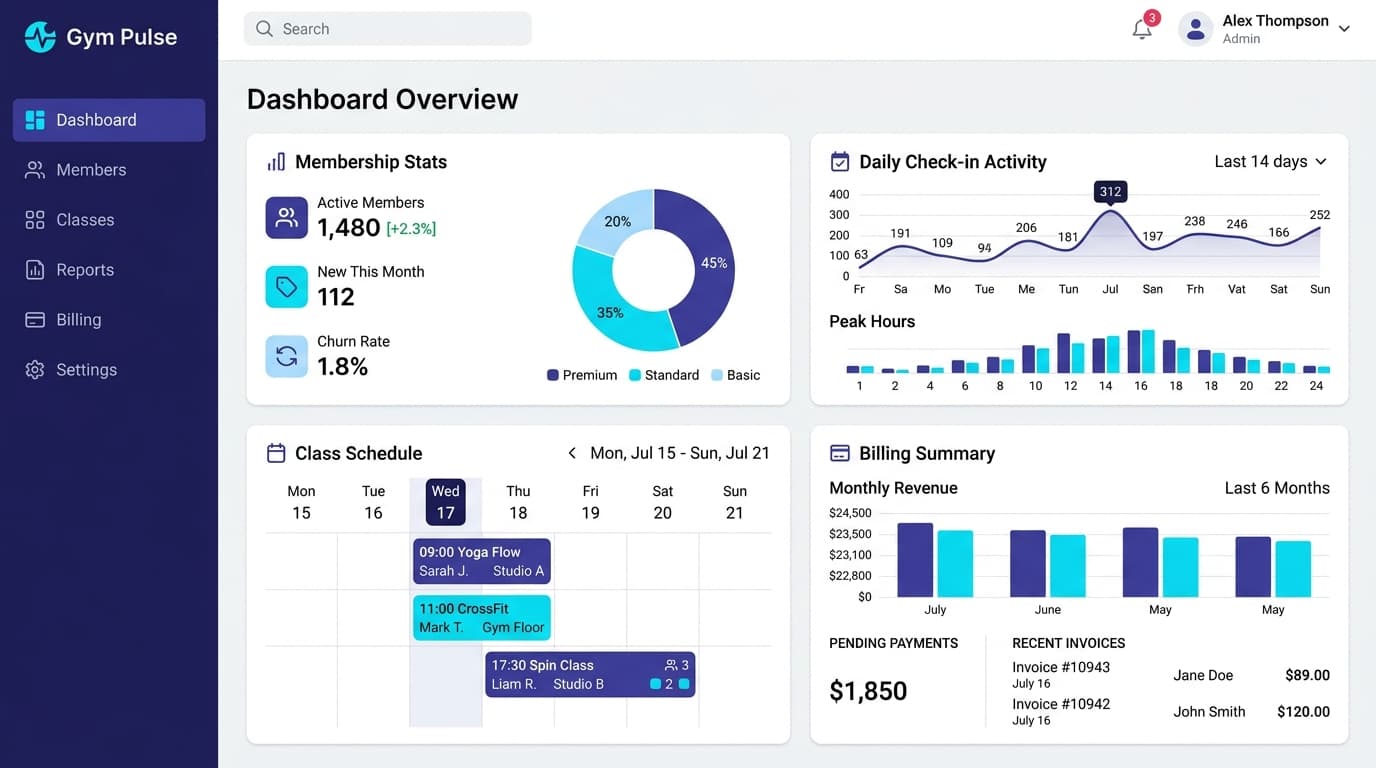Click the Billing Summary card icon

(840, 453)
